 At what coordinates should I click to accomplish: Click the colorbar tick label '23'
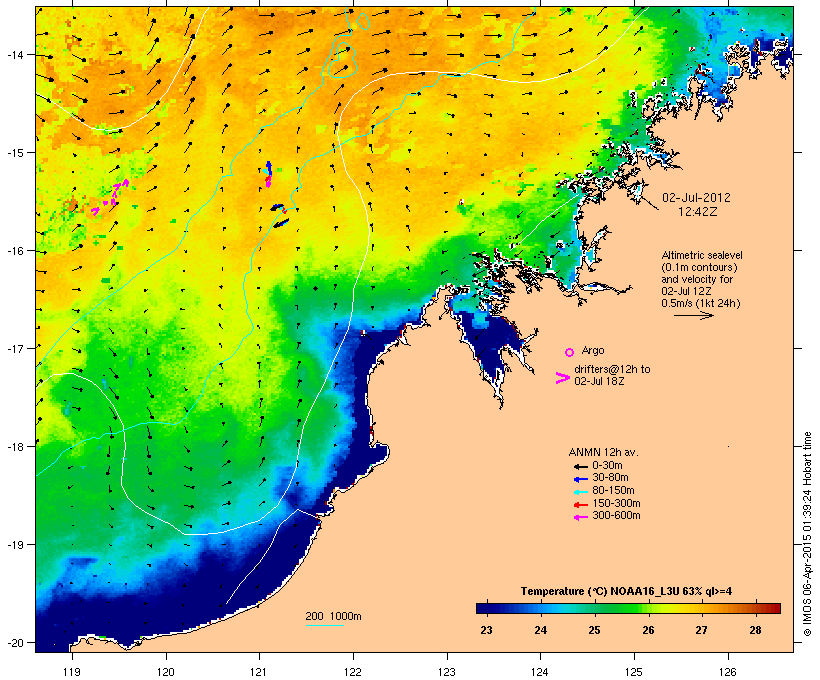point(486,630)
